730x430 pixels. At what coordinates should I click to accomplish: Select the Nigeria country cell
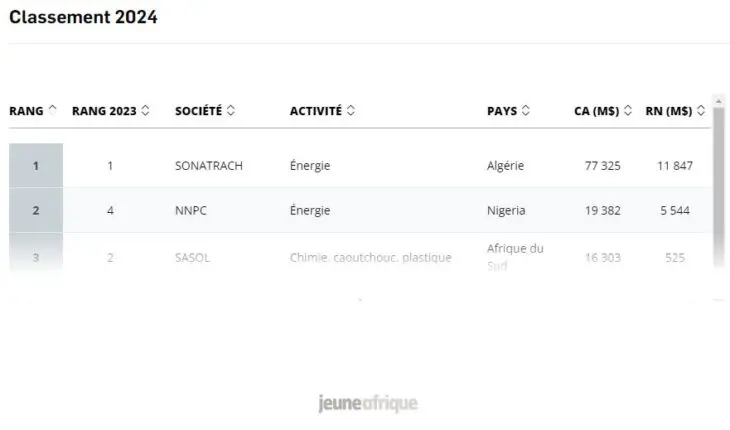506,211
